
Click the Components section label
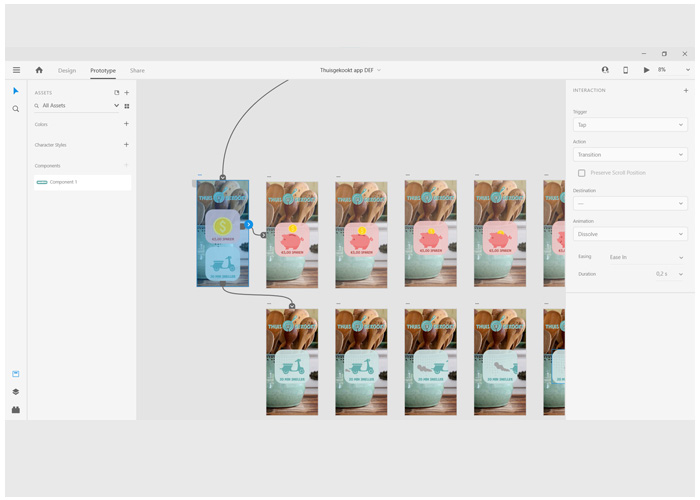coord(47,166)
